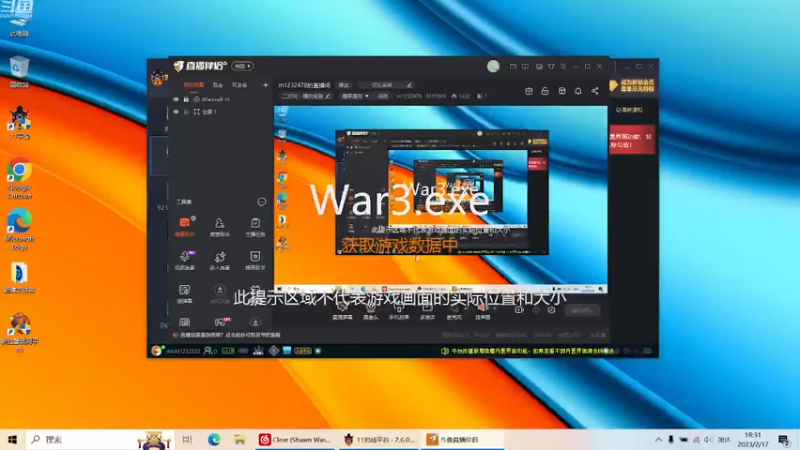Click the small button right of room title

(344, 85)
